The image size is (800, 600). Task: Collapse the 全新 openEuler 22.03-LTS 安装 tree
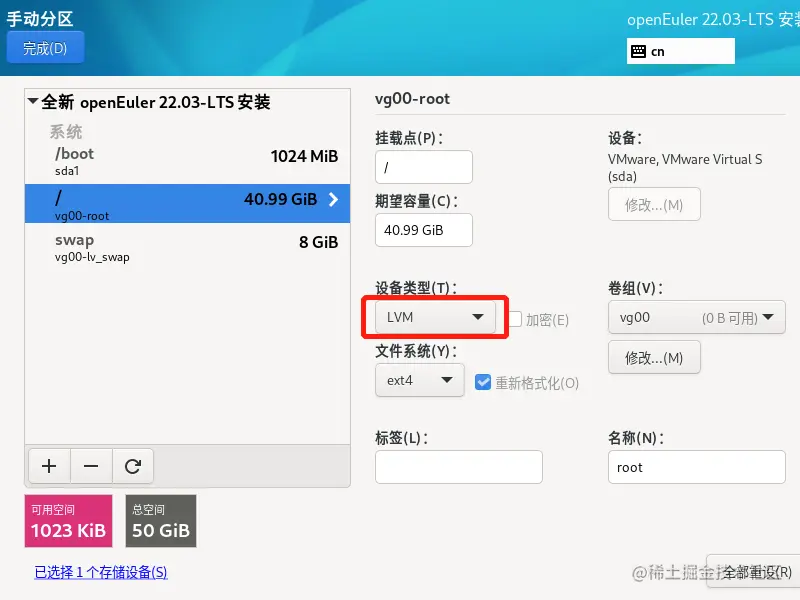33,101
